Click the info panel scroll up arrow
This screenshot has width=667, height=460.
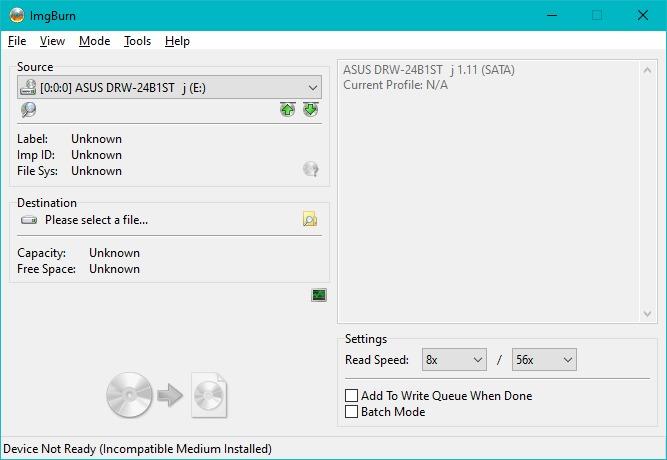(x=647, y=70)
